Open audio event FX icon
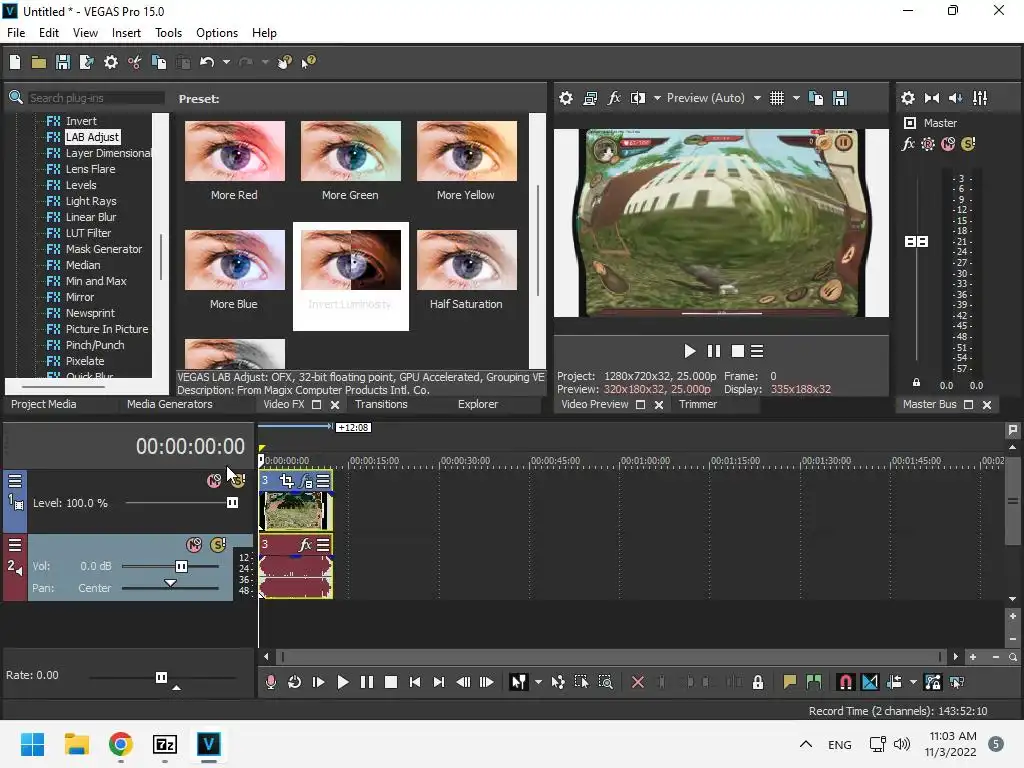This screenshot has width=1024, height=768. coord(305,545)
